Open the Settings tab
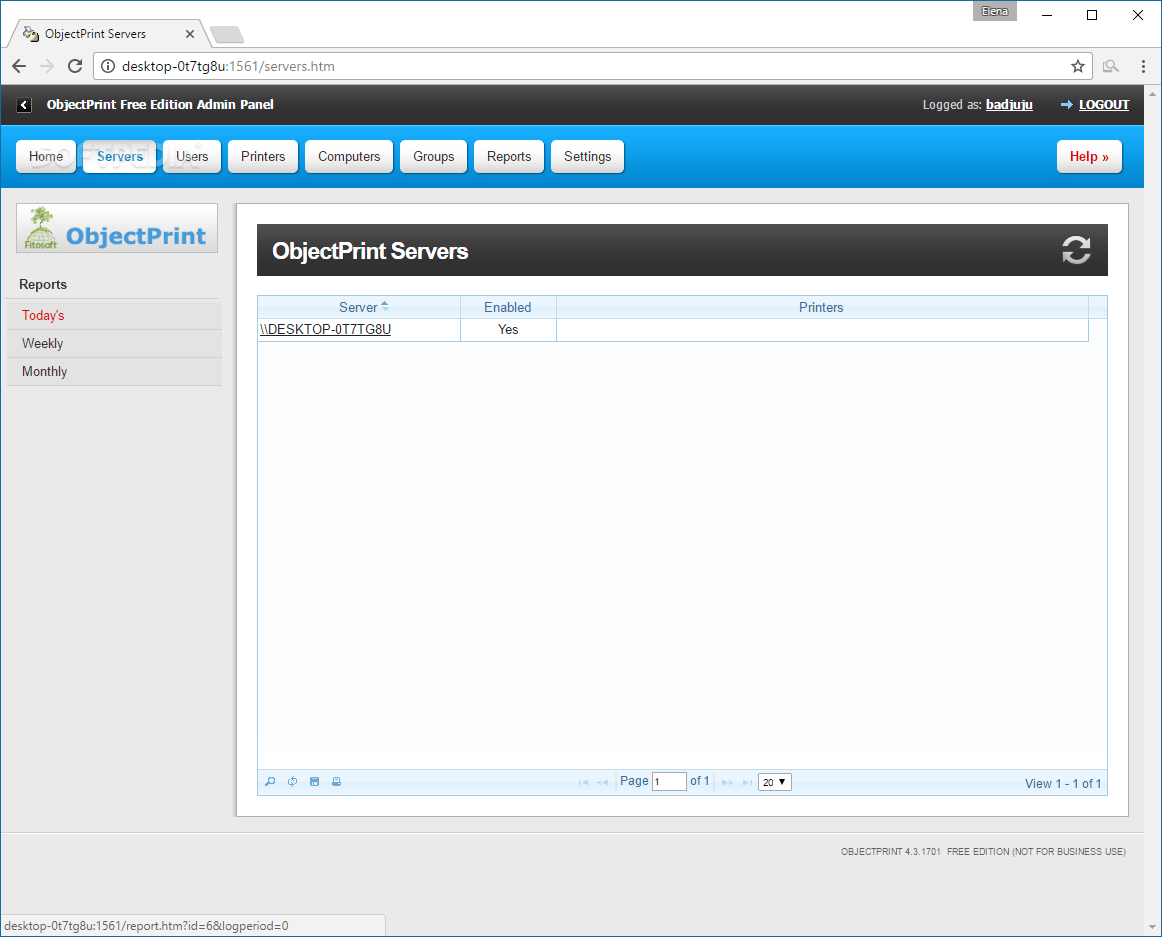The height and width of the screenshot is (937, 1162). (588, 156)
